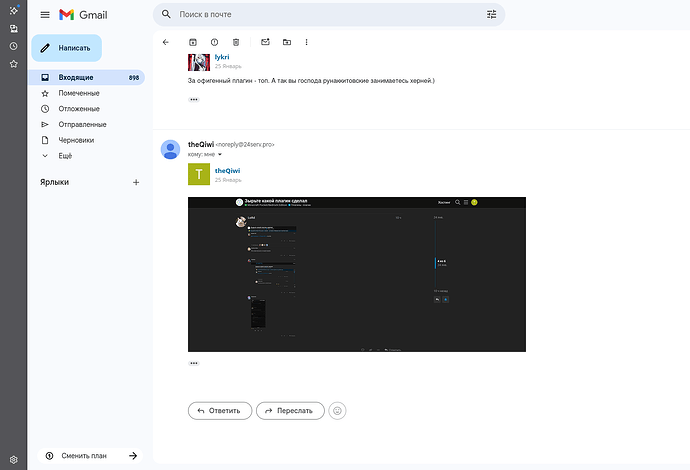The width and height of the screenshot is (690, 470).
Task: Open more actions three-dot menu
Action: [306, 42]
